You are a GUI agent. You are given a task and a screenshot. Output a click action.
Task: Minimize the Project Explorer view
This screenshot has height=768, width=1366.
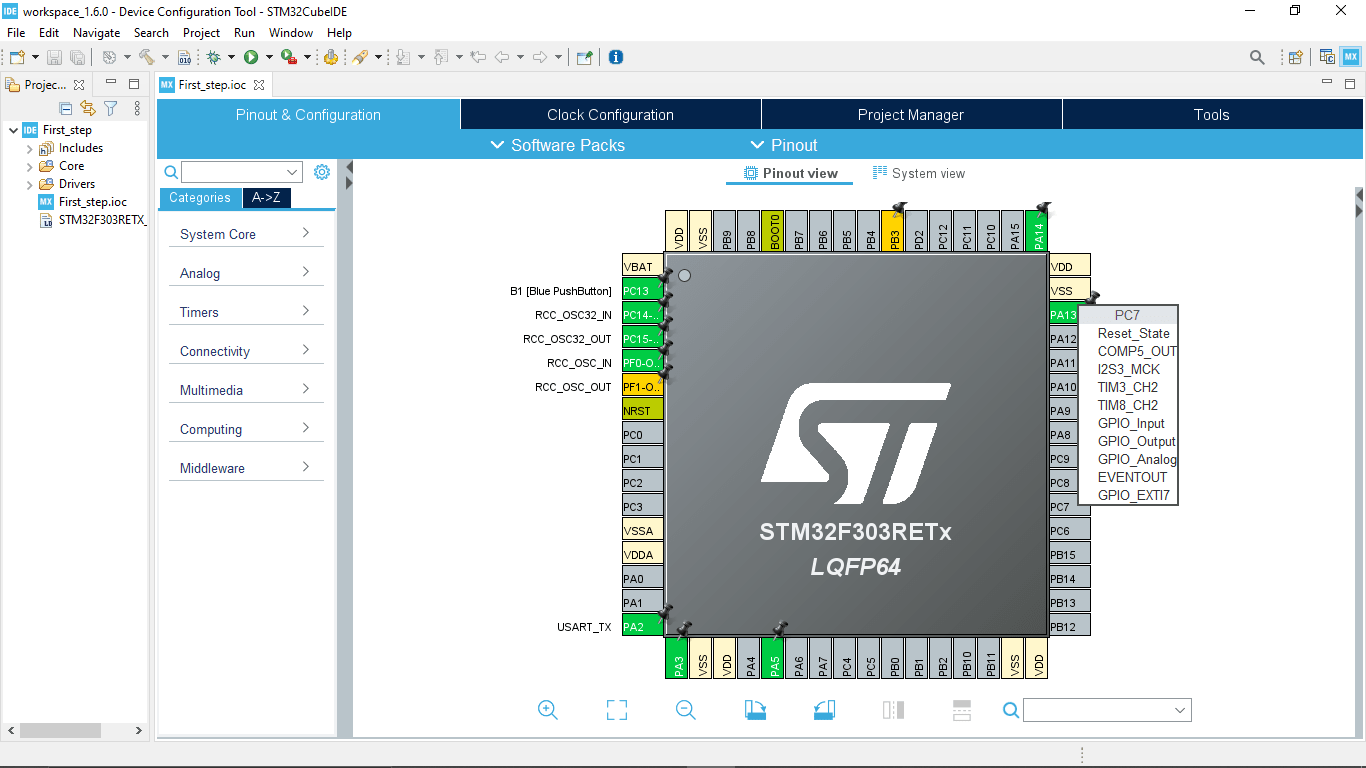click(111, 84)
